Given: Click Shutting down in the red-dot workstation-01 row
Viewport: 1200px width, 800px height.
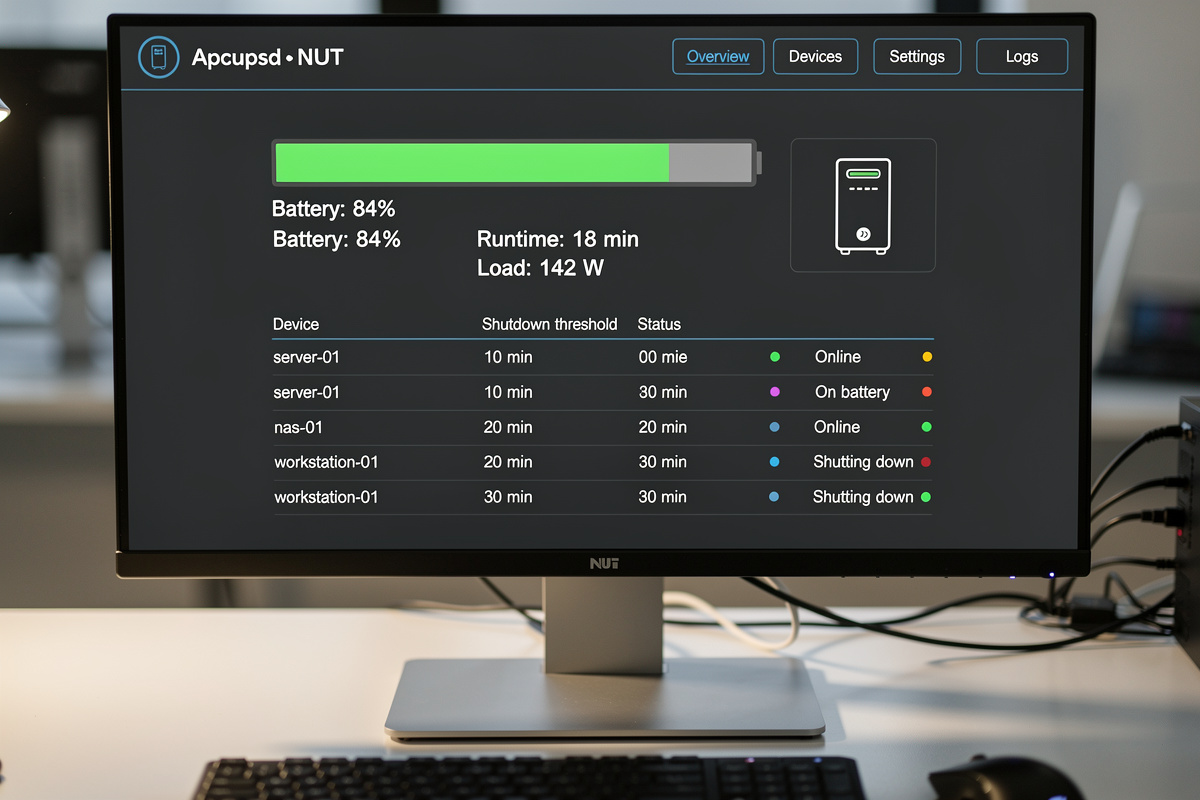Looking at the screenshot, I should [x=863, y=462].
